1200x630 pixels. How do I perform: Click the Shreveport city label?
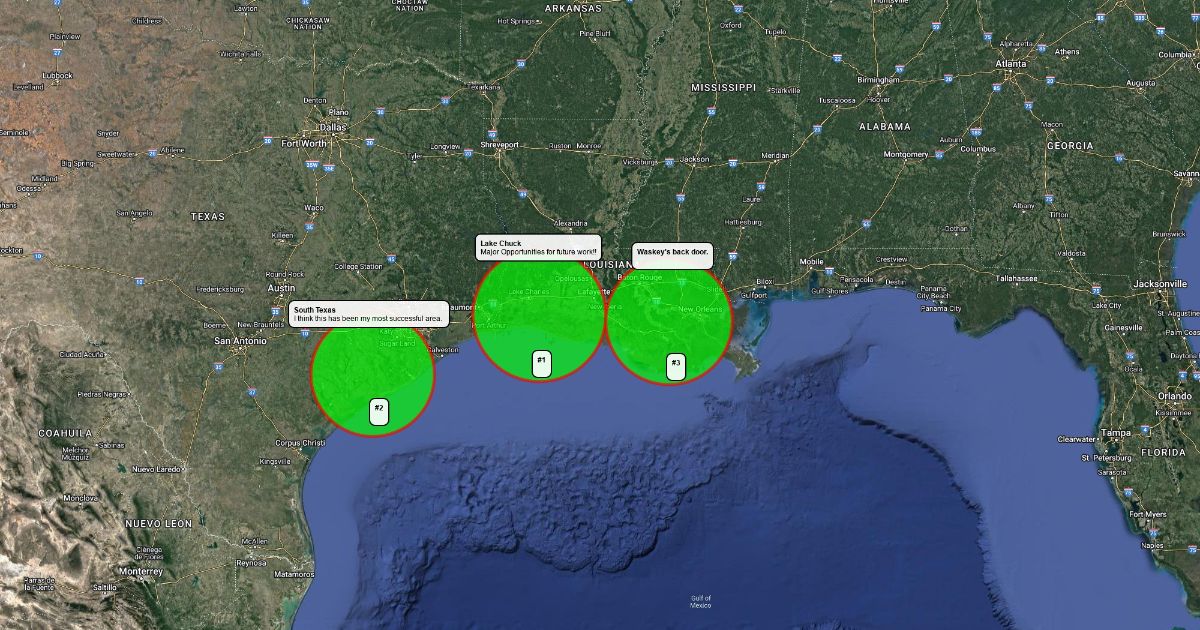500,145
